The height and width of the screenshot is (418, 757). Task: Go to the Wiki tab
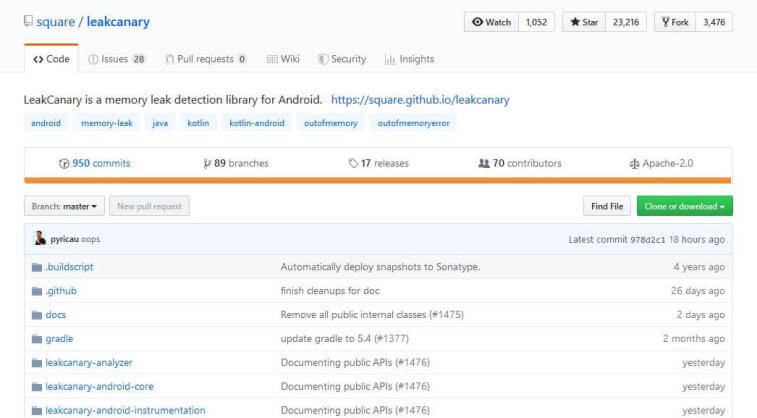pyautogui.click(x=283, y=59)
